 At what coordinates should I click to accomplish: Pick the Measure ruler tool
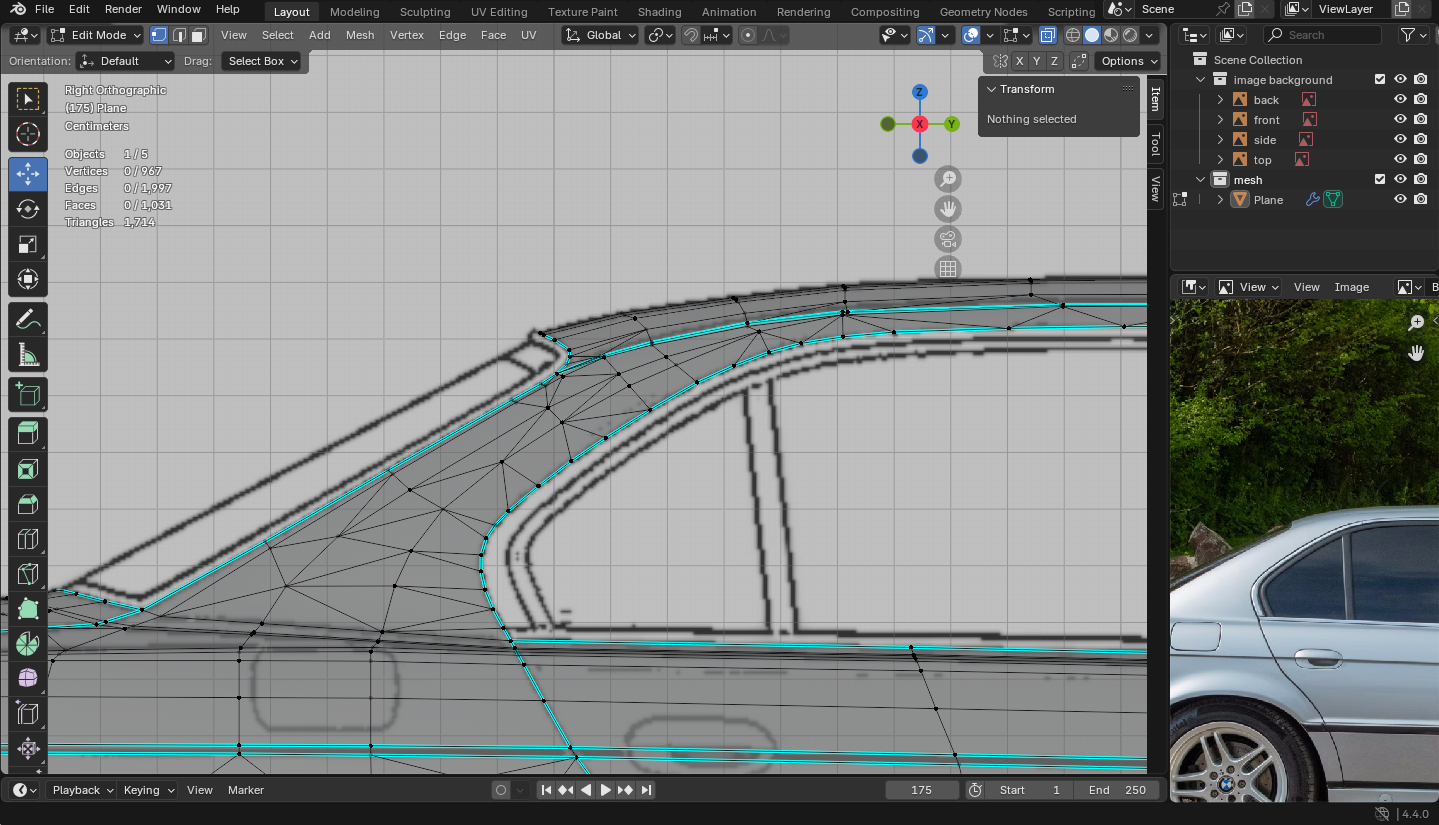[x=28, y=355]
